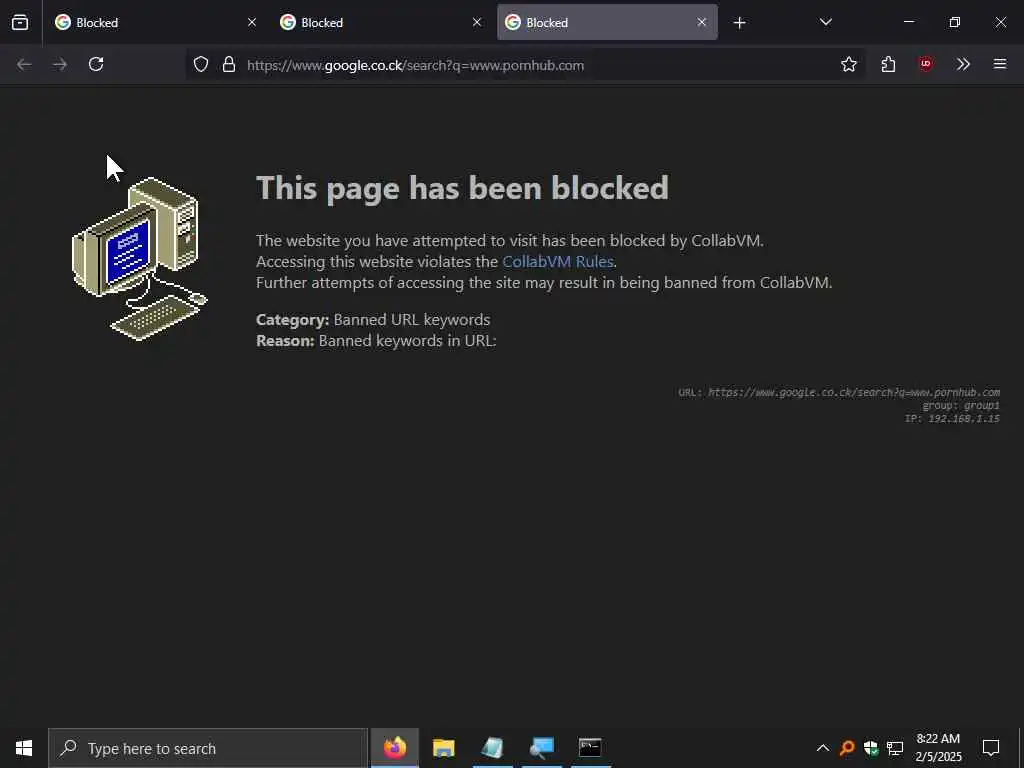The height and width of the screenshot is (768, 1024).
Task: Open the clock showing 8:22 AM
Action: (x=938, y=748)
